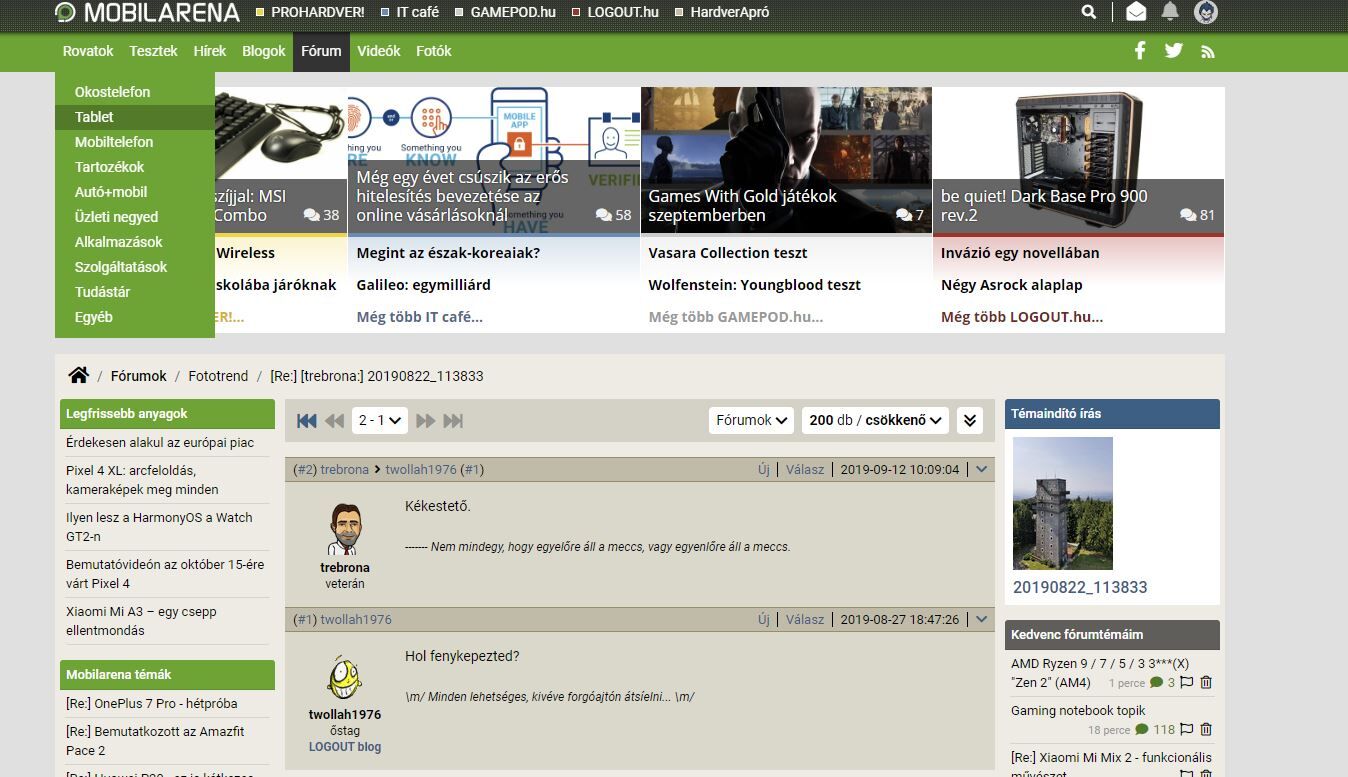Click flag icon on Gaming notebook topik
Screen dimensions: 1348x777
pyautogui.click(x=1187, y=730)
